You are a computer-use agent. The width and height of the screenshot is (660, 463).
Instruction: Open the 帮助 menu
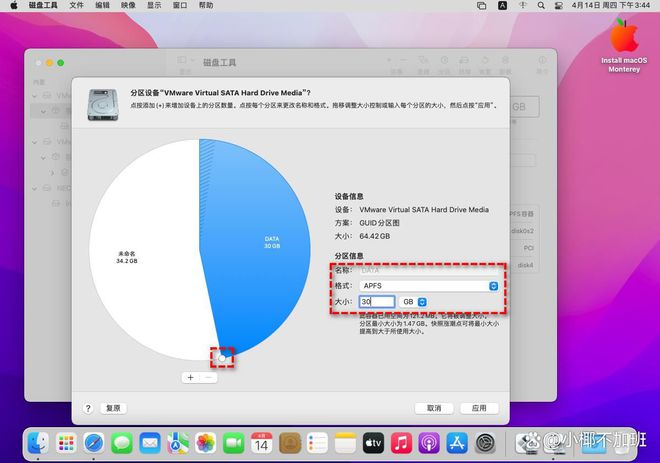tap(206, 5)
